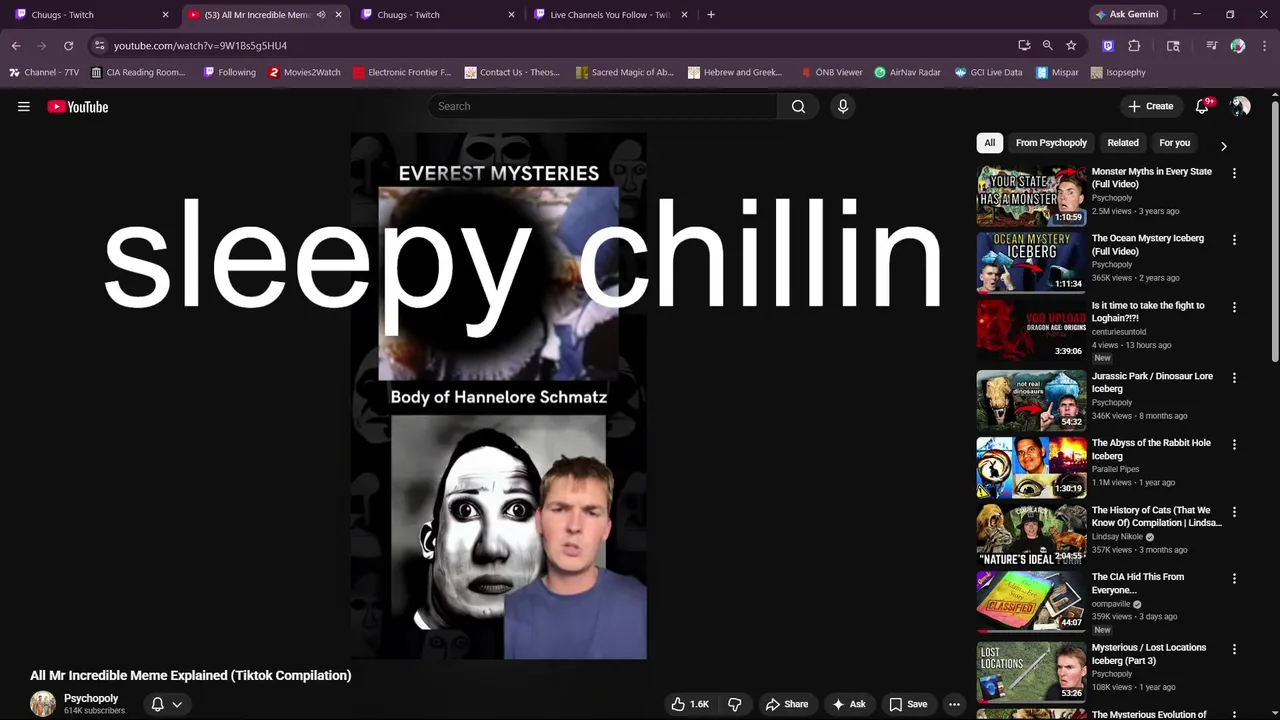Open AirNav Radar bookmark
1280x720 pixels.
907,72
